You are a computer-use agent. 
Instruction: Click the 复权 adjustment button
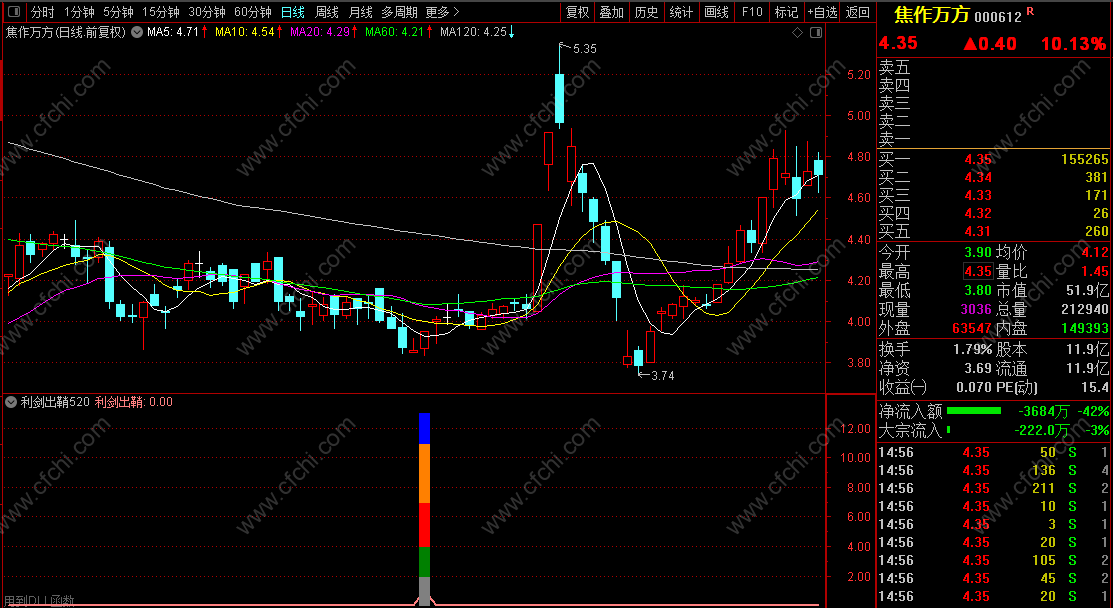pyautogui.click(x=577, y=12)
